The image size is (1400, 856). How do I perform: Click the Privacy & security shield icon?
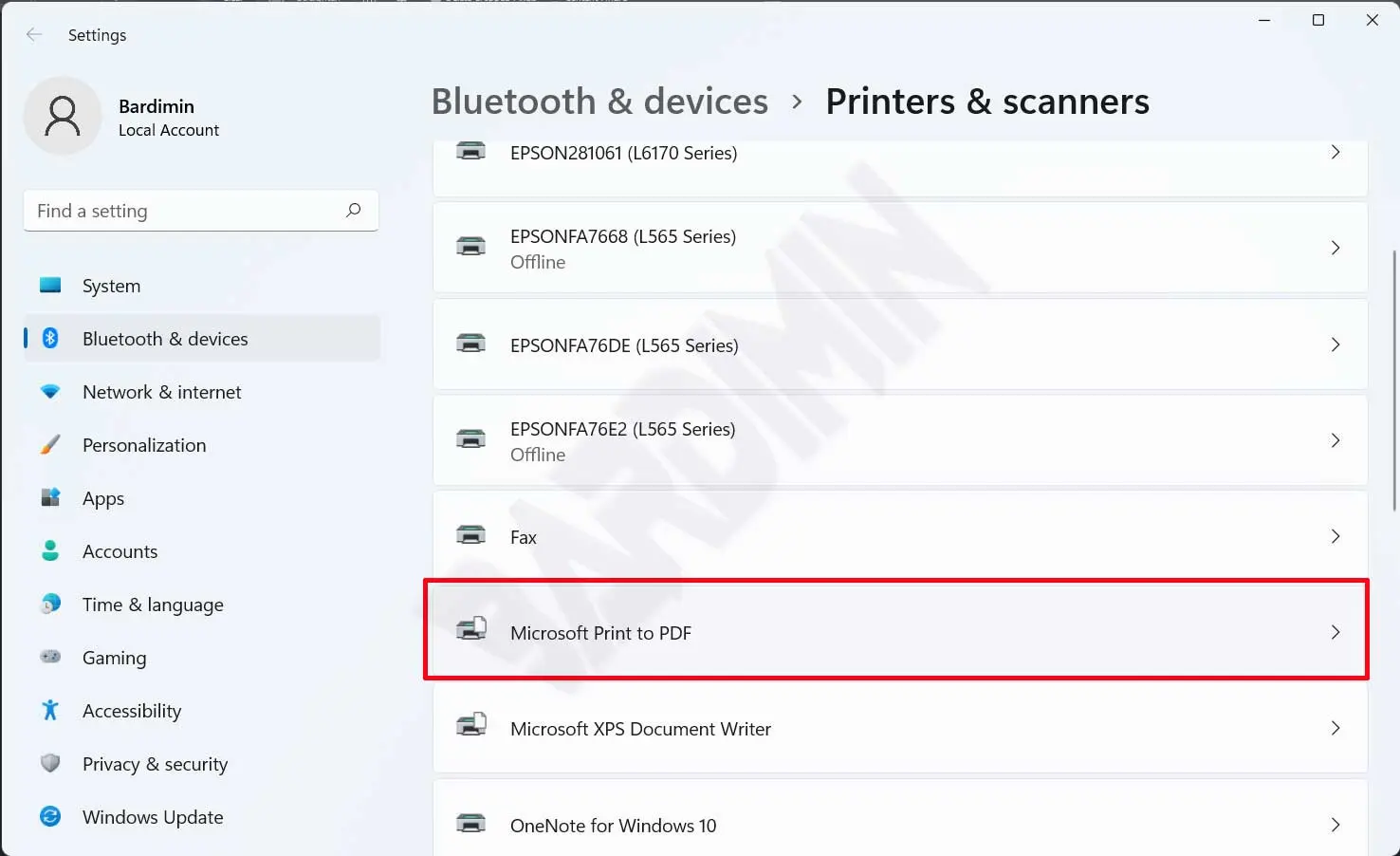coord(50,763)
